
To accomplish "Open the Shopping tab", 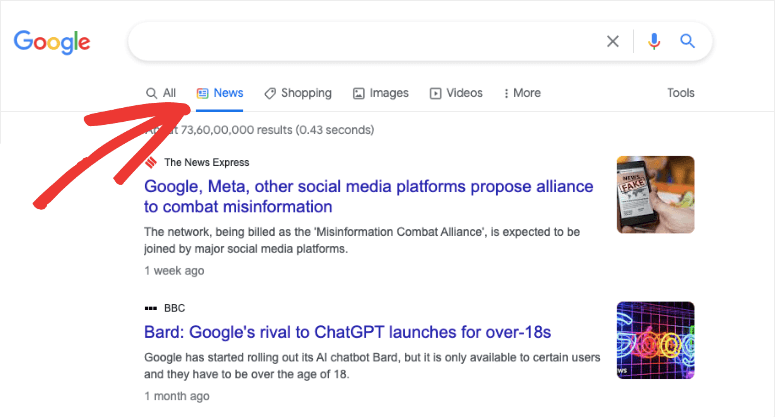I will pos(298,93).
